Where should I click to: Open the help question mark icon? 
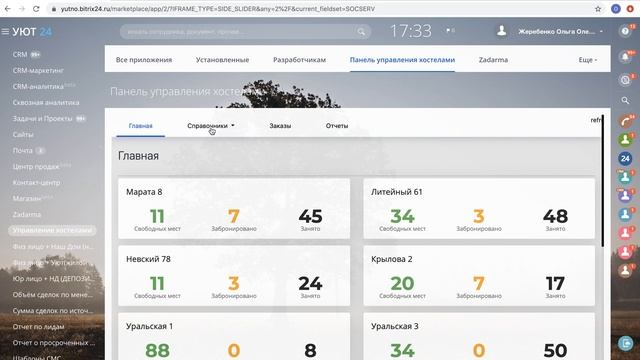click(x=625, y=31)
